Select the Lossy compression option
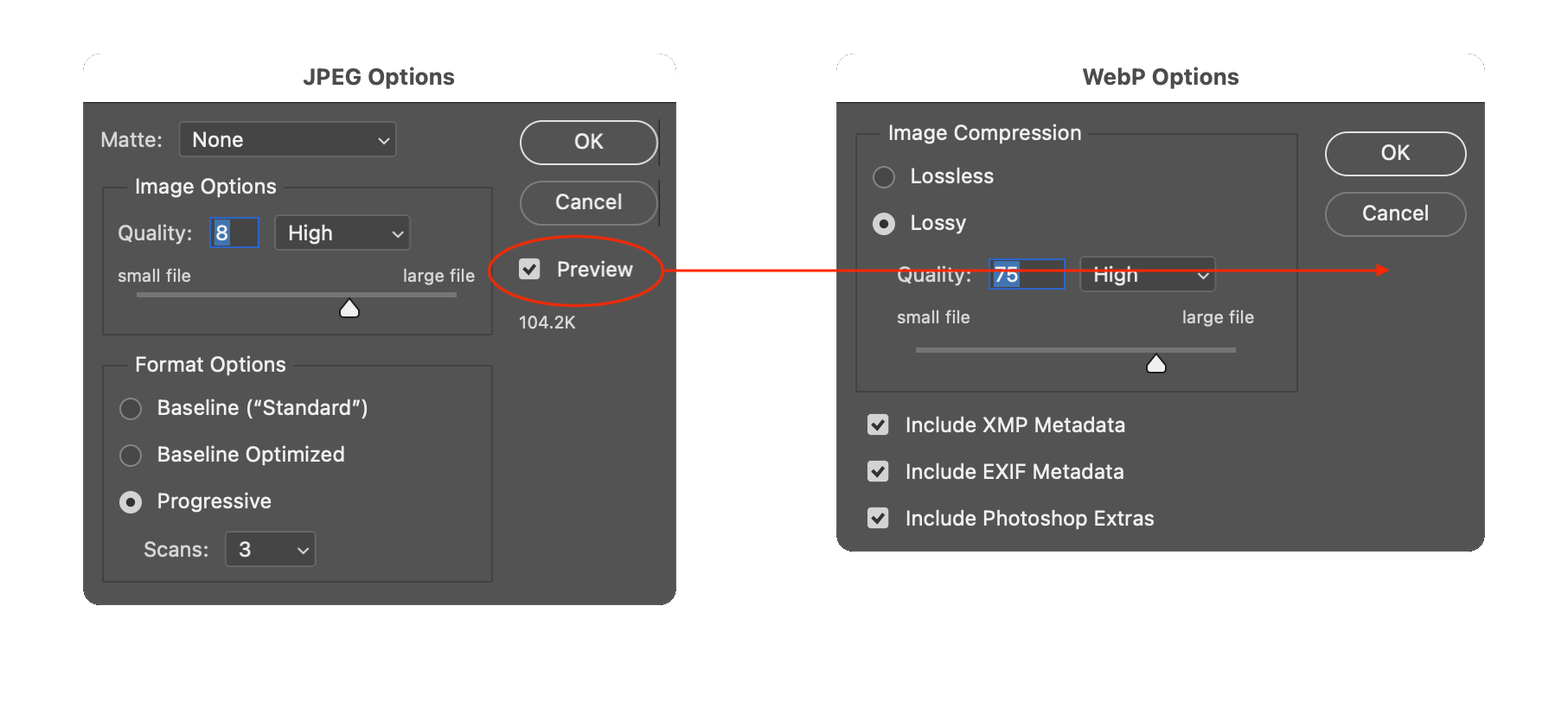The image size is (1568, 721). (883, 223)
